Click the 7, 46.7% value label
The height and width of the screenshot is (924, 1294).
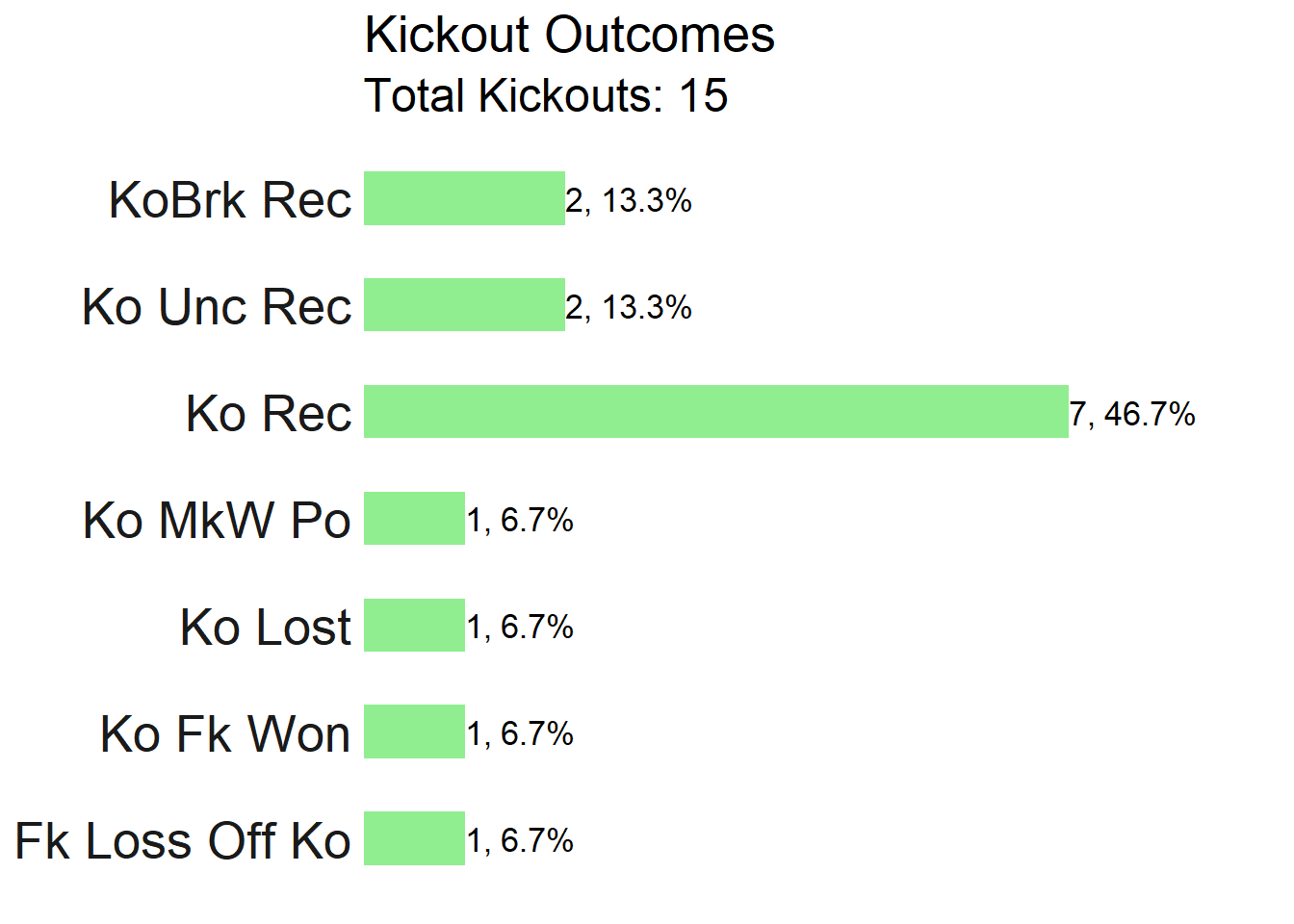(1132, 414)
